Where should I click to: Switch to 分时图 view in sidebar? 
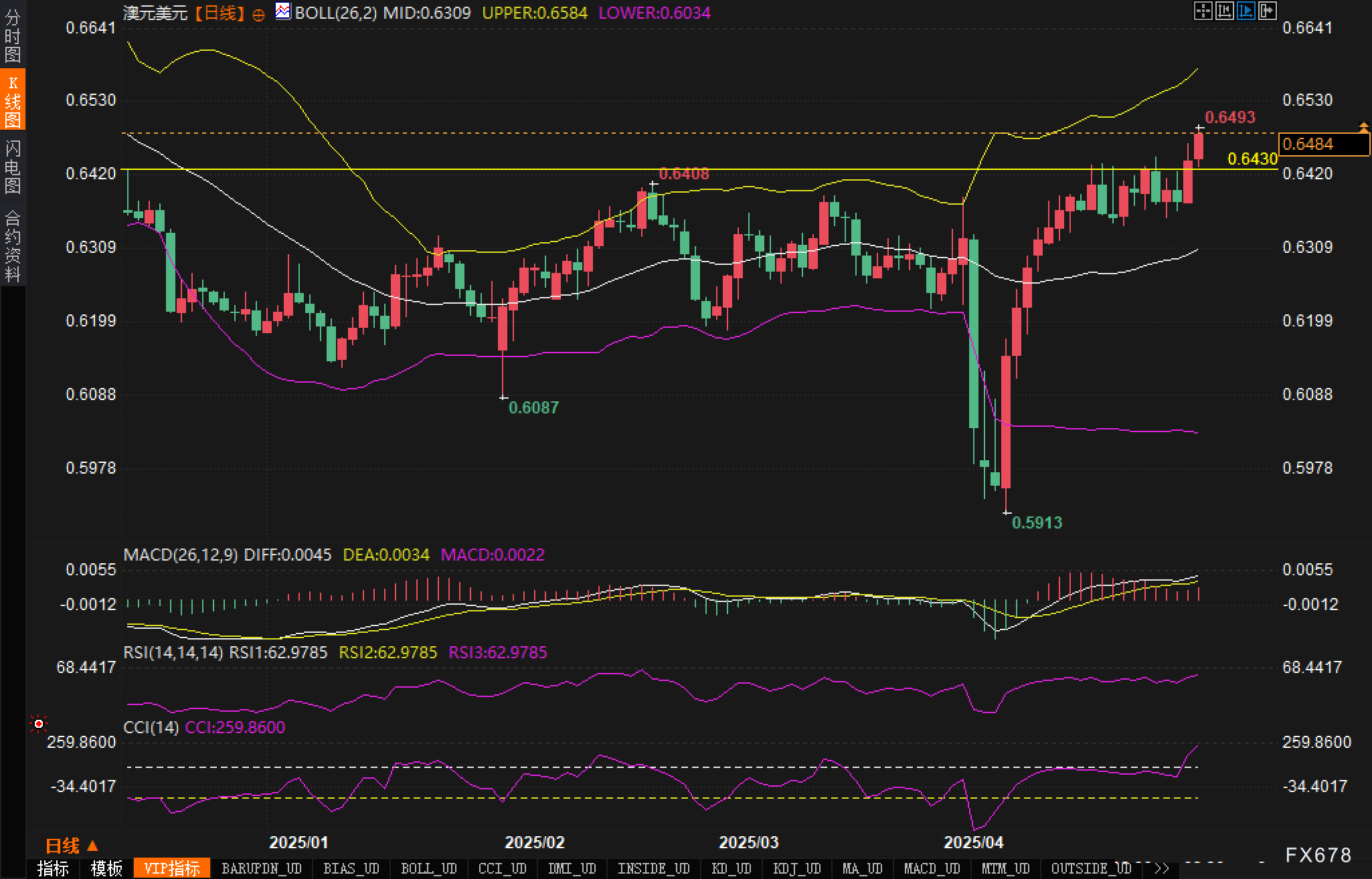(13, 35)
